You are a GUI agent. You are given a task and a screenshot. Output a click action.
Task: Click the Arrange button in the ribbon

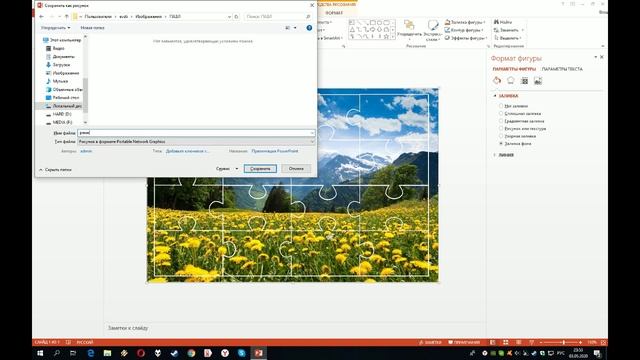tap(409, 30)
